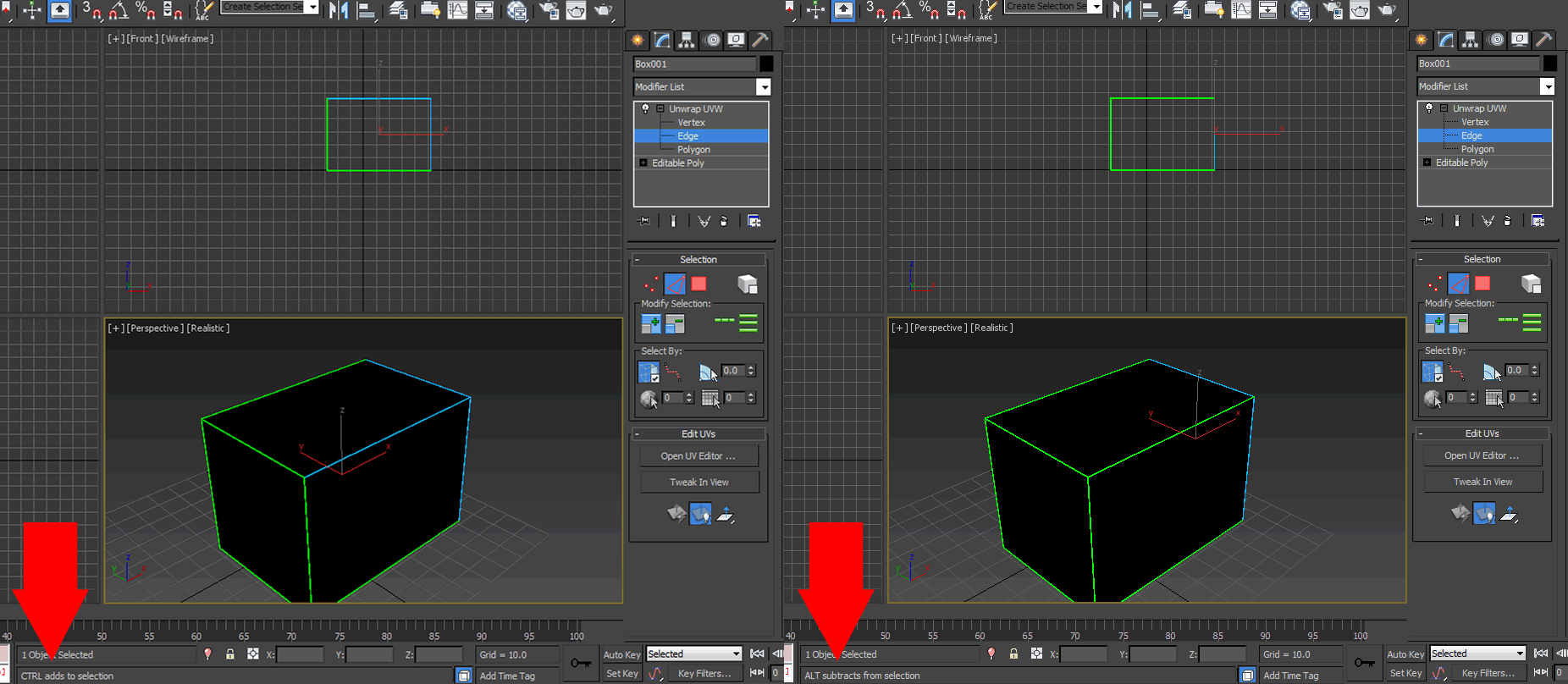Click Render teapot icon in right window's toolbar
1568x684 pixels.
1387,10
